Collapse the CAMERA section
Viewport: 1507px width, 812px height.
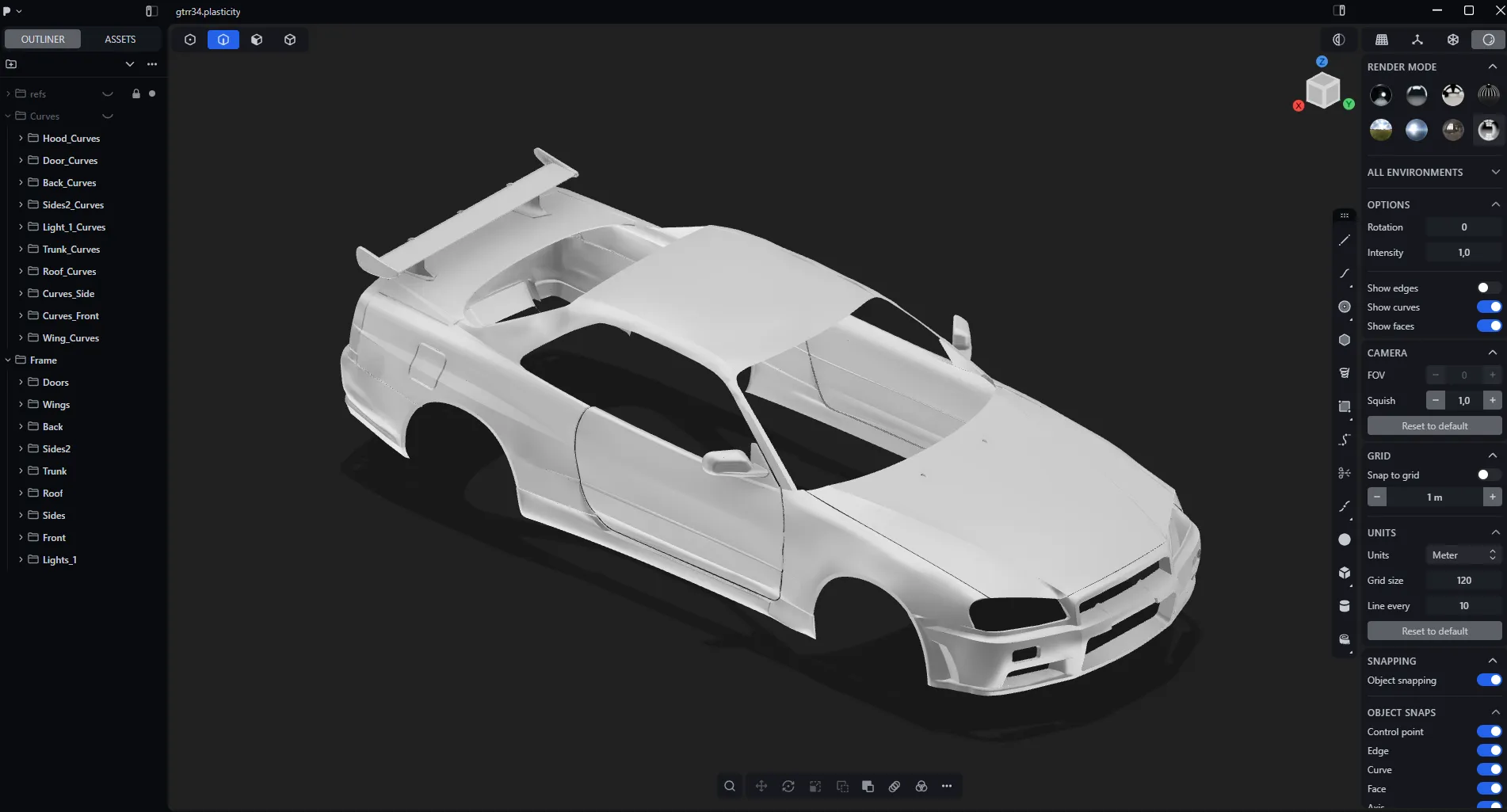1493,353
